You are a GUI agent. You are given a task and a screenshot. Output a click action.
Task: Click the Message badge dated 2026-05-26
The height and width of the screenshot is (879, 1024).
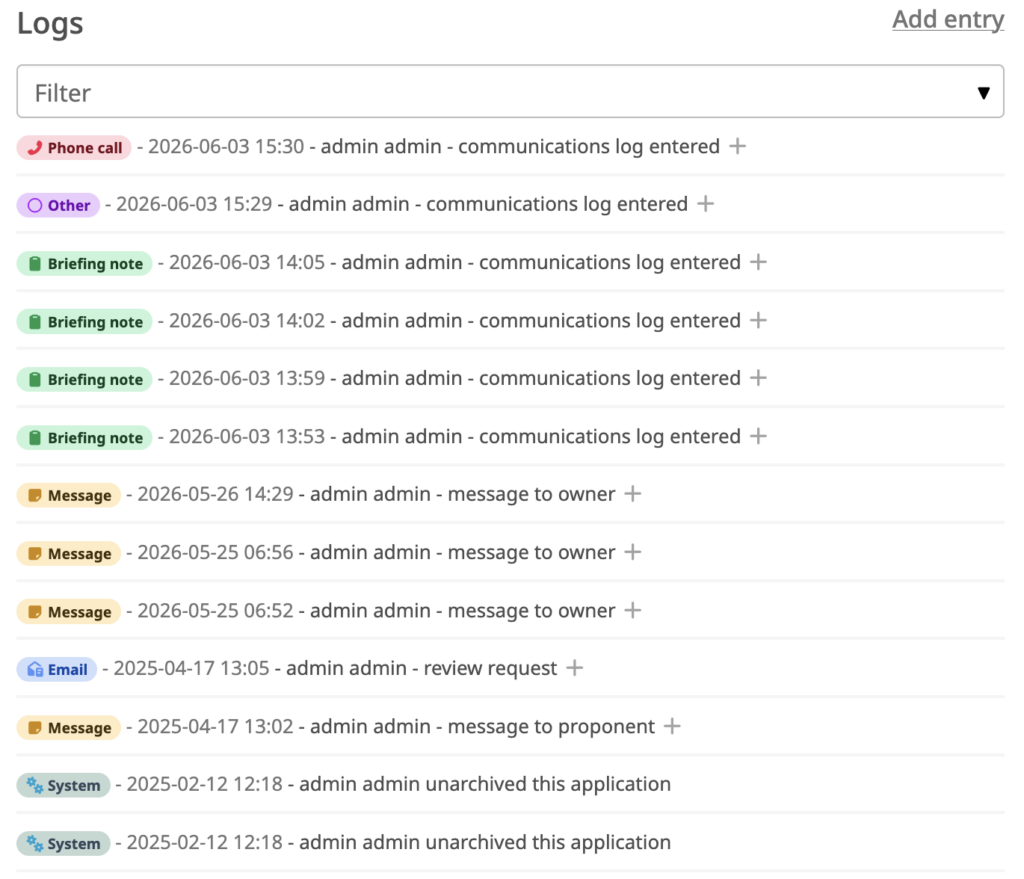69,495
